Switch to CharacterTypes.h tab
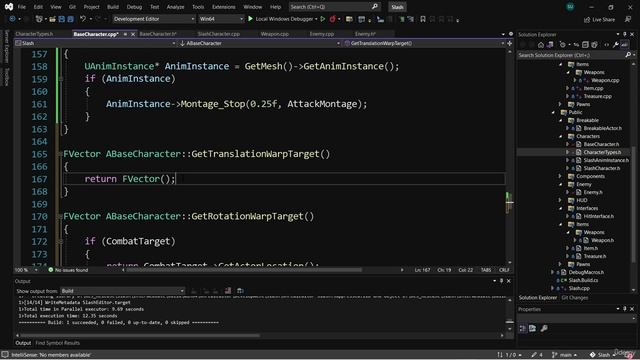Image resolution: width=640 pixels, height=360 pixels. coord(34,34)
